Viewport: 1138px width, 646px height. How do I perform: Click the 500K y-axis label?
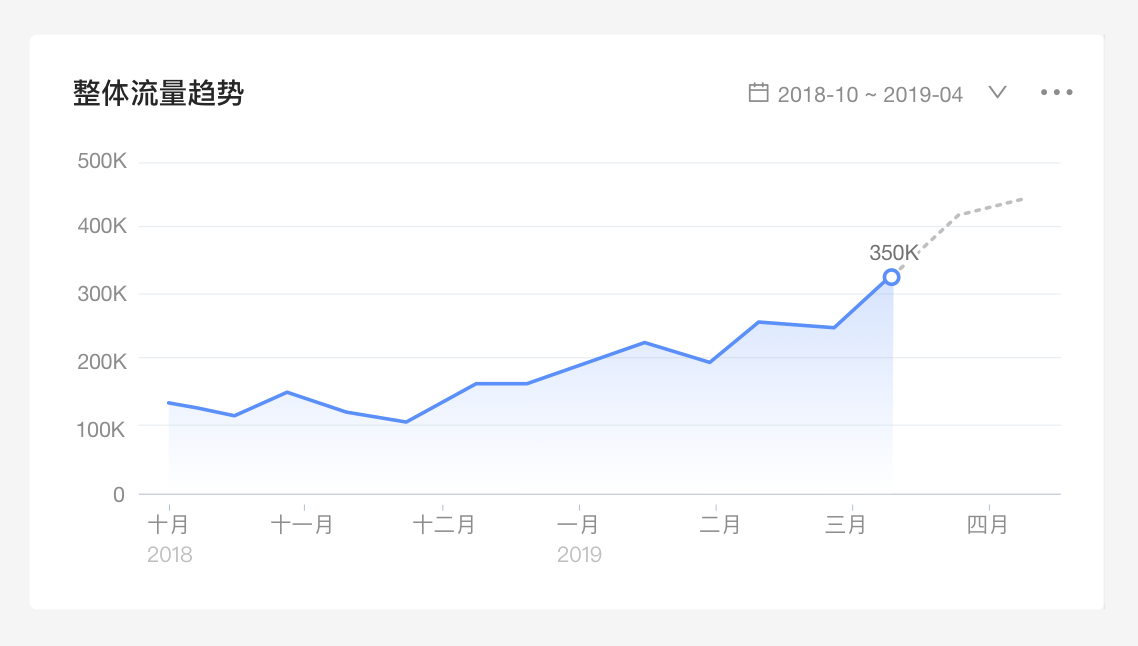click(102, 160)
